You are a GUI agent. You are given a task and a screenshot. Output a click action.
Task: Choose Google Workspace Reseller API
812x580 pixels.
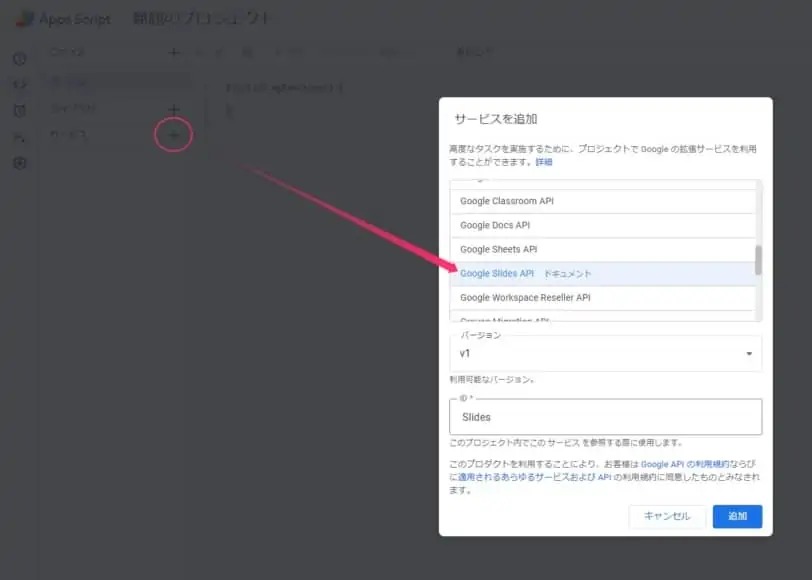tap(525, 297)
